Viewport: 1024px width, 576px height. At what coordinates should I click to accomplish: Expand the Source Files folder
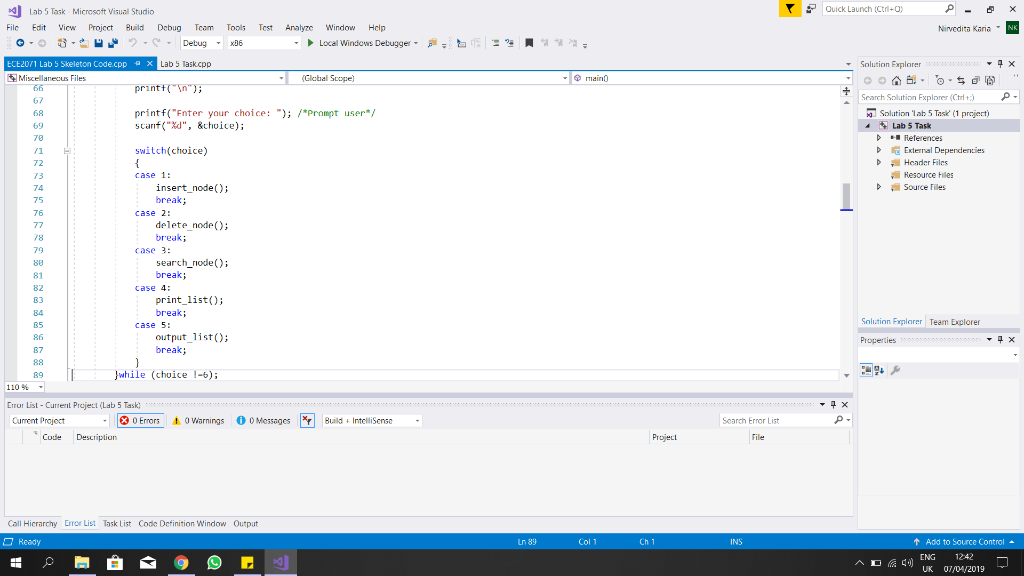coord(879,187)
